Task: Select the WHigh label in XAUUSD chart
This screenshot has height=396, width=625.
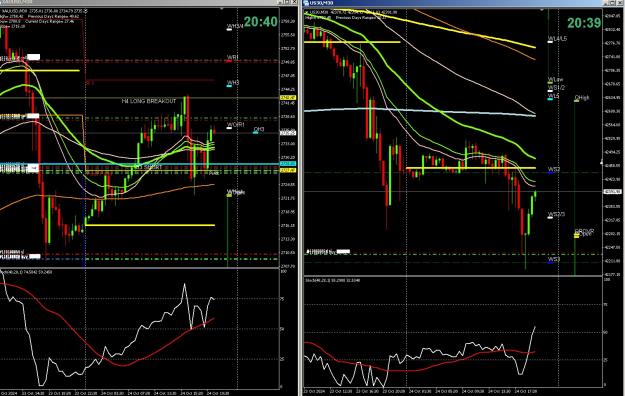Action: point(236,192)
